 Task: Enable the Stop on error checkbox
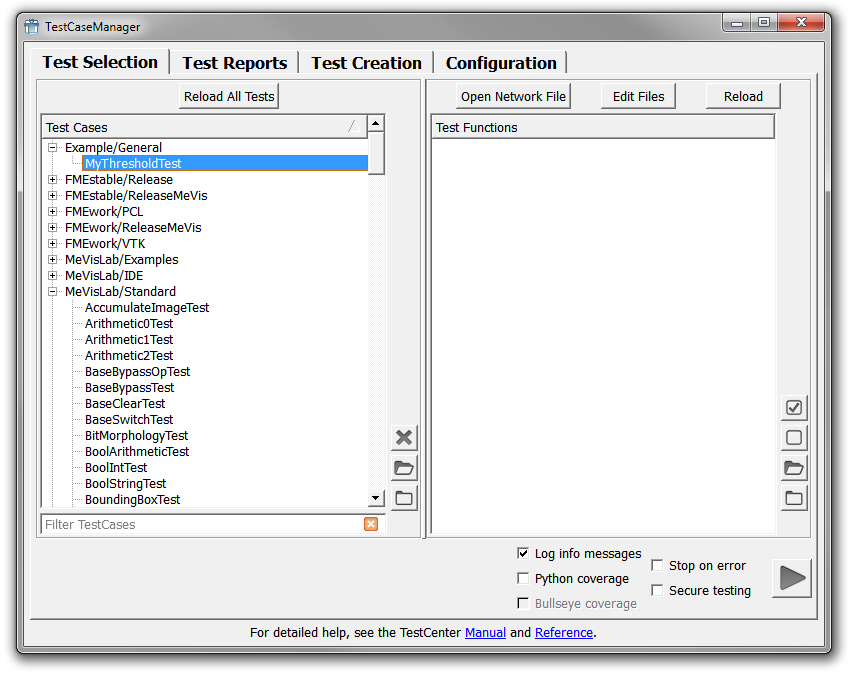[657, 565]
